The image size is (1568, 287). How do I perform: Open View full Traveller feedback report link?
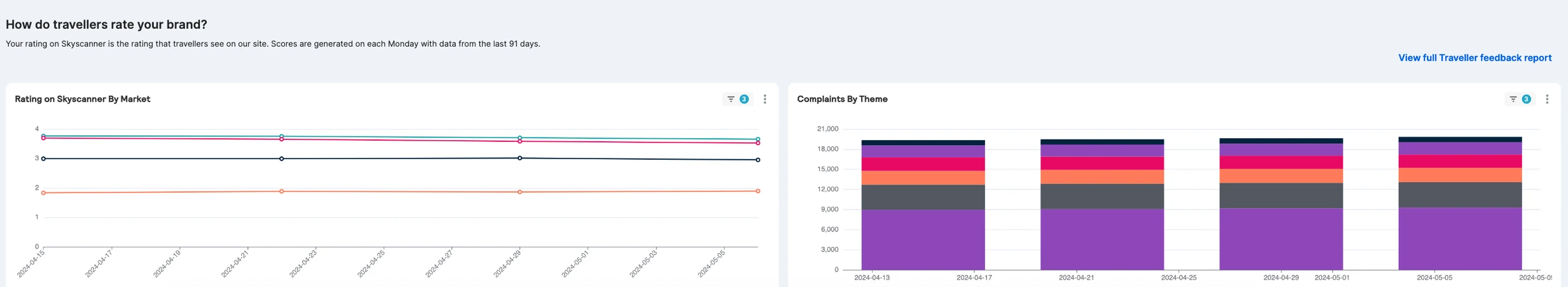(x=1474, y=58)
